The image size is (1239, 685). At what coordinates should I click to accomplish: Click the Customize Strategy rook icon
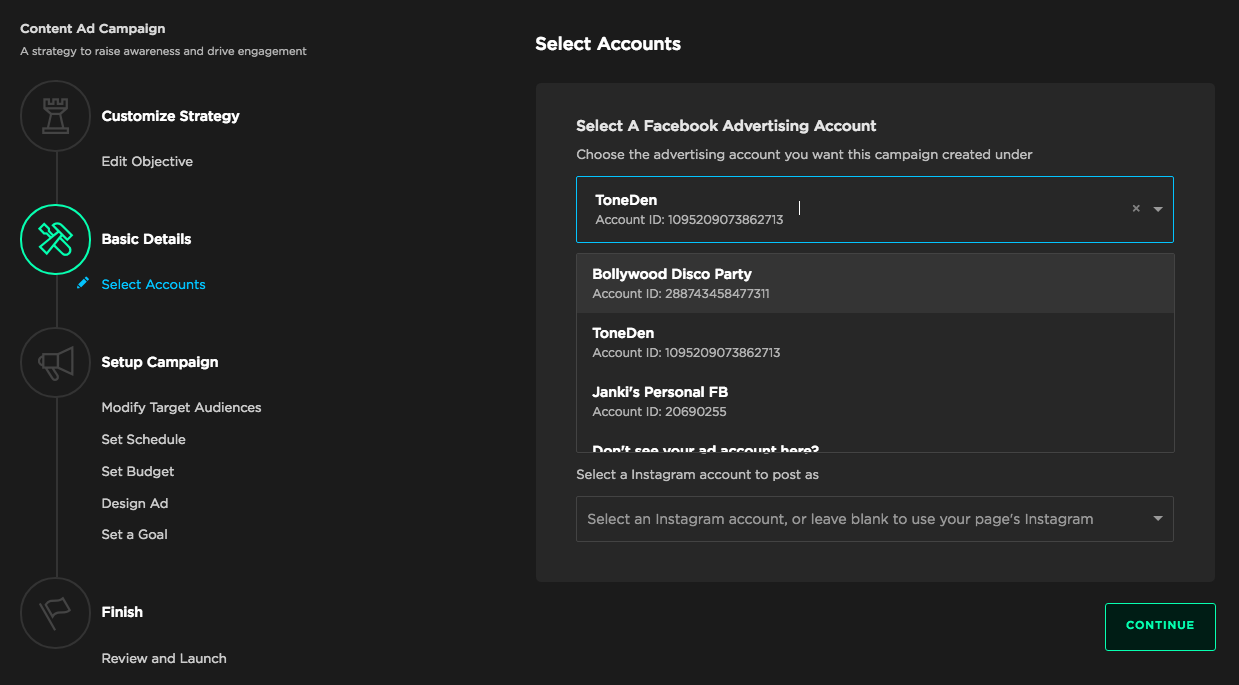click(56, 116)
